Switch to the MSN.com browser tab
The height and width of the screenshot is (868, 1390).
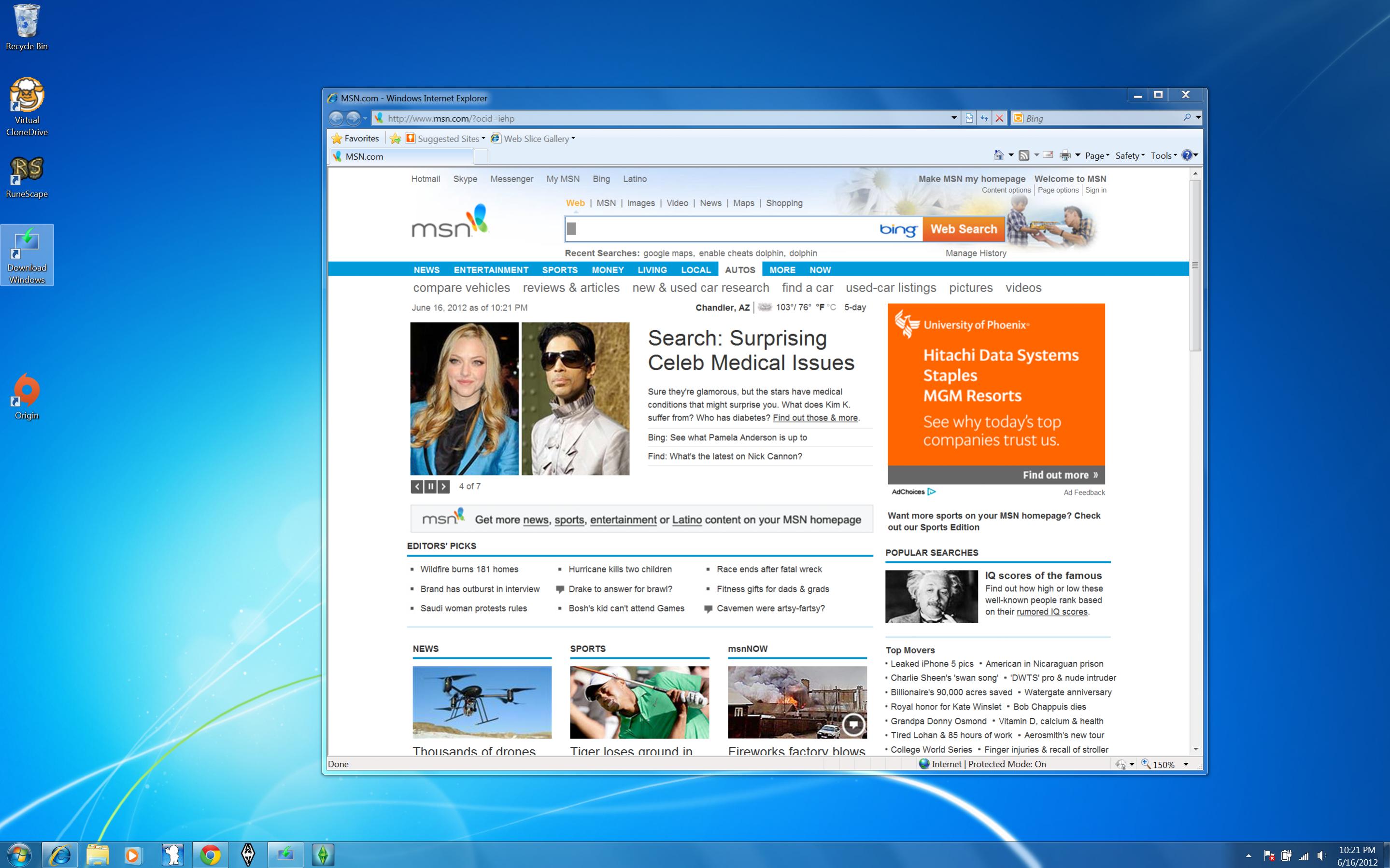tap(401, 156)
